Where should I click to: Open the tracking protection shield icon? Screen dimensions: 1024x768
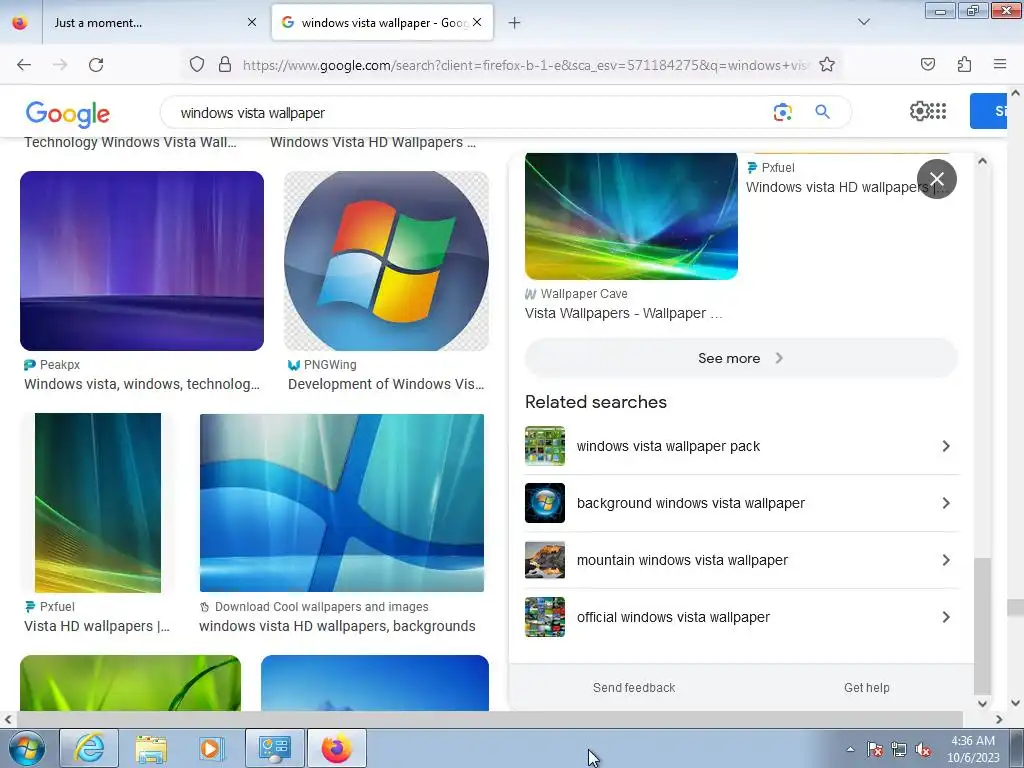pos(197,64)
